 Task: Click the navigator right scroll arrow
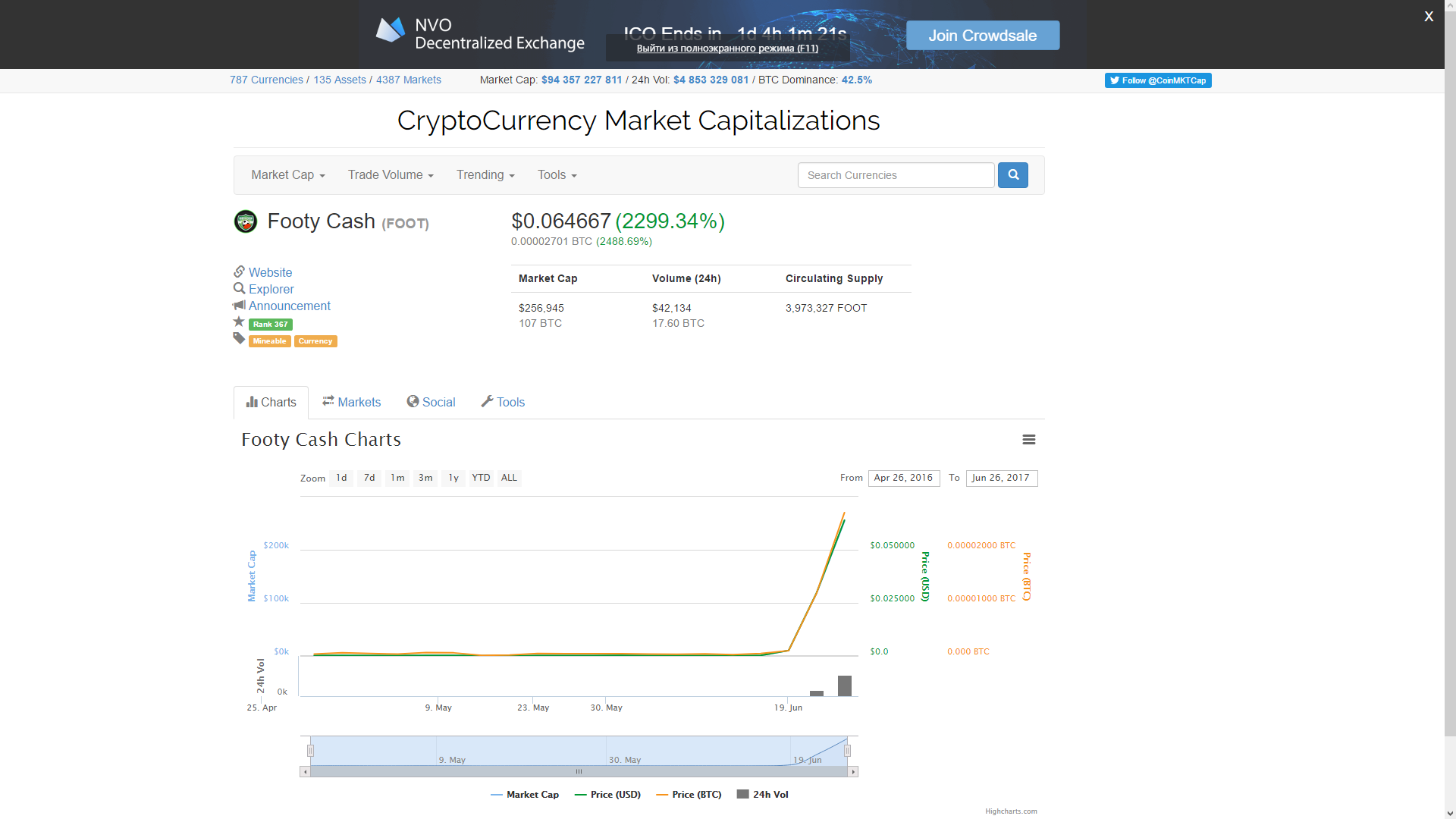(853, 772)
